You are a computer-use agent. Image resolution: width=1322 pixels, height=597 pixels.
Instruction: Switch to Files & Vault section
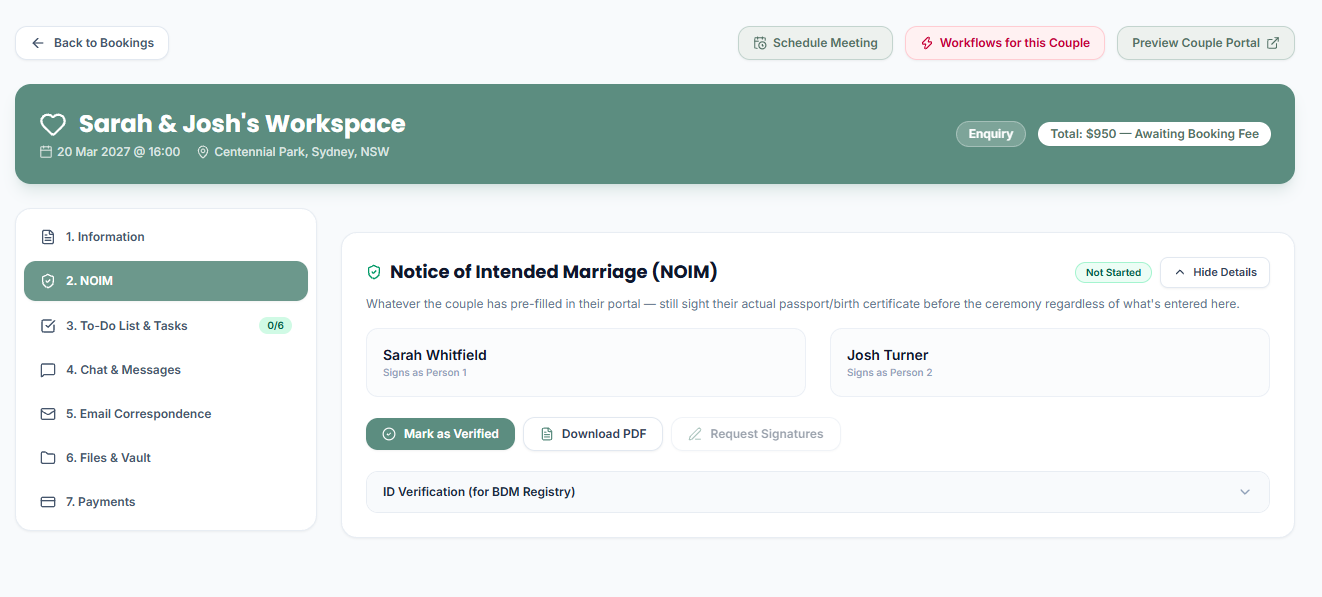(166, 458)
